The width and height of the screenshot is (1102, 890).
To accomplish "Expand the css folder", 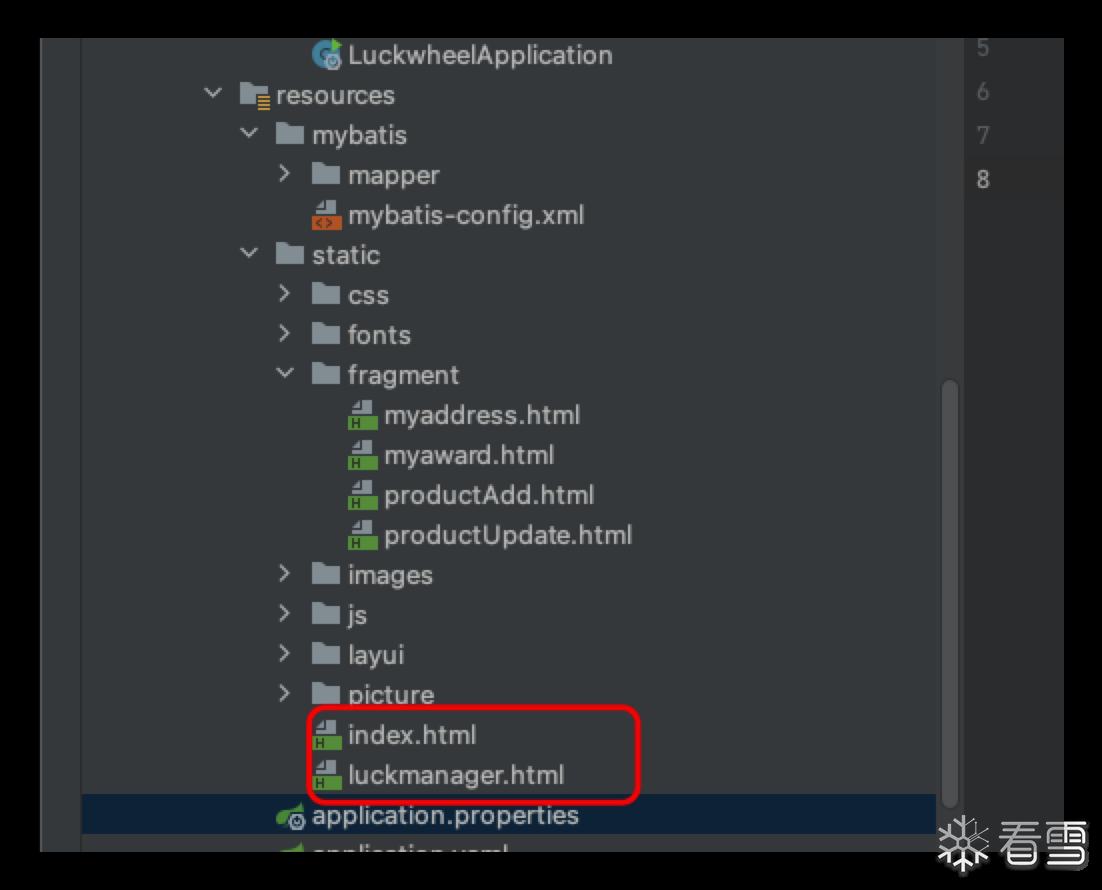I will point(285,294).
